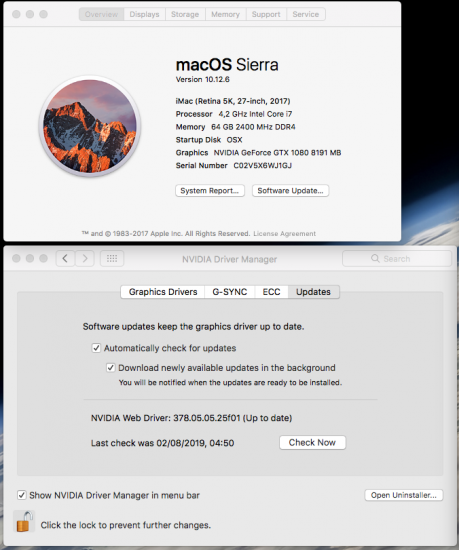Click the serial number C02V5X6WJ1GJ
This screenshot has width=459, height=550.
click(263, 166)
